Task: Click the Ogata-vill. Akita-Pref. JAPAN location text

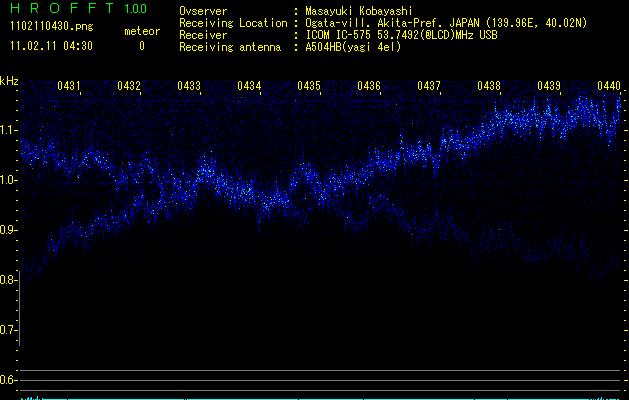Action: coord(446,23)
